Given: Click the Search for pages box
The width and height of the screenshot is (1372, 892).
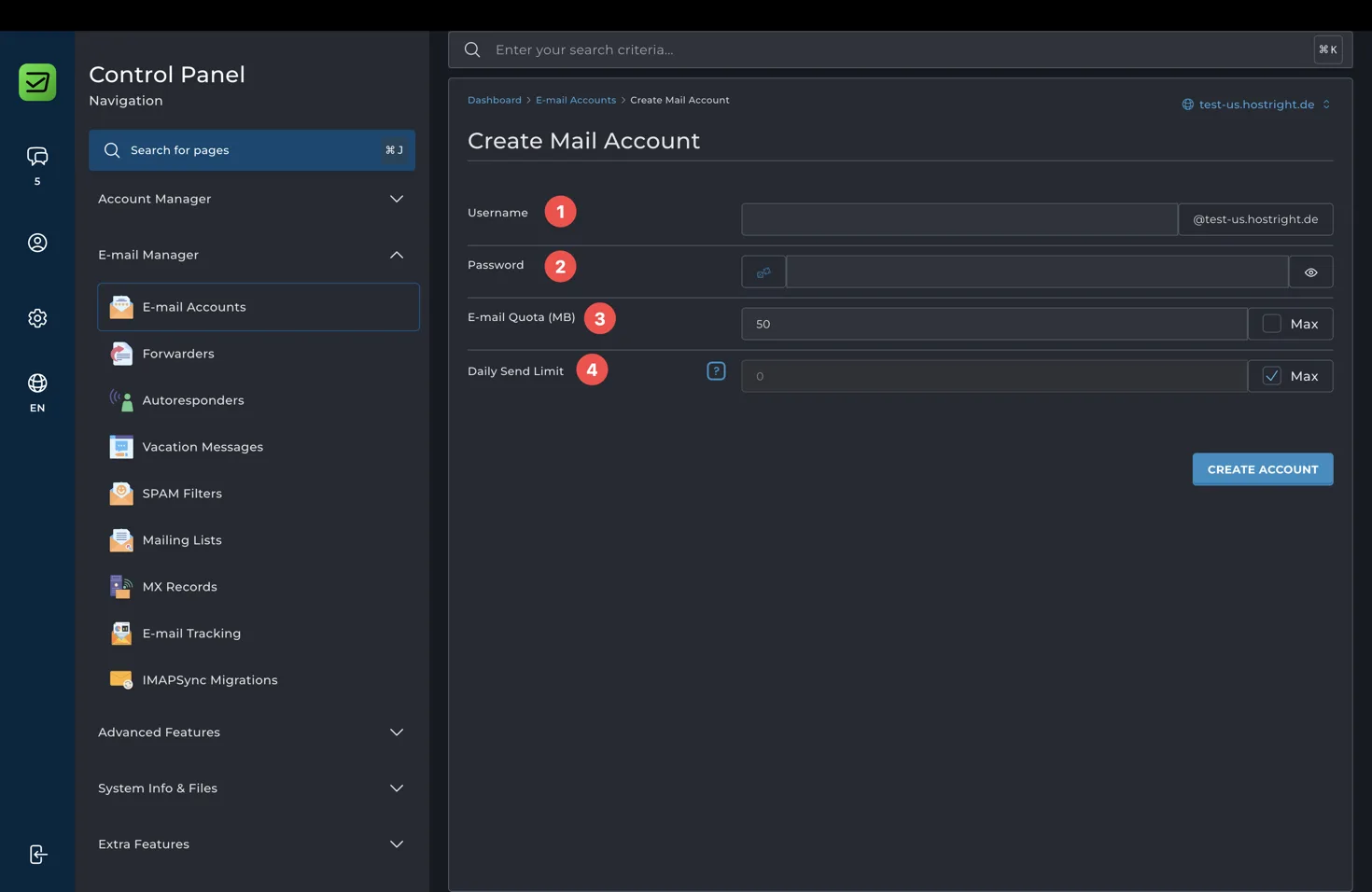Looking at the screenshot, I should click(x=252, y=150).
